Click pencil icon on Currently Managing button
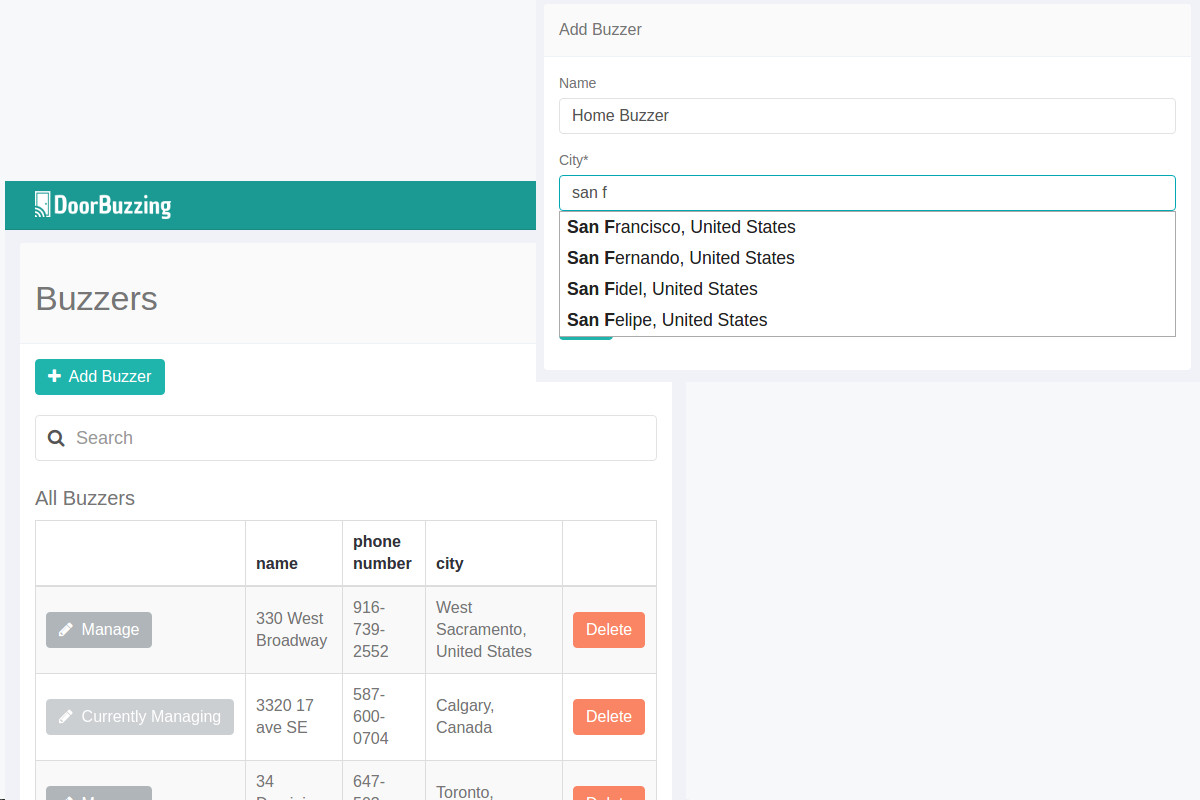The image size is (1200, 800). point(66,717)
